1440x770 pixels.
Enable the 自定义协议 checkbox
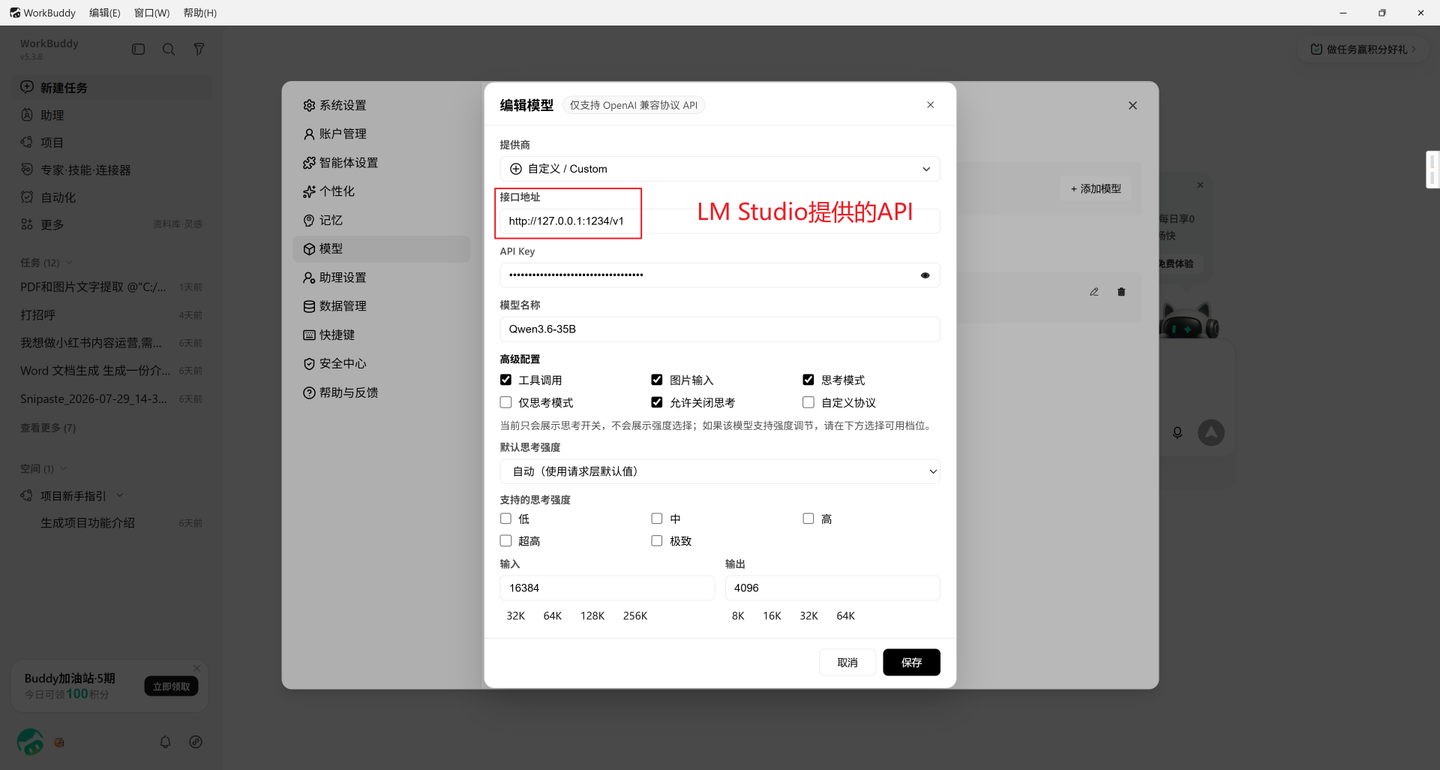(x=808, y=403)
